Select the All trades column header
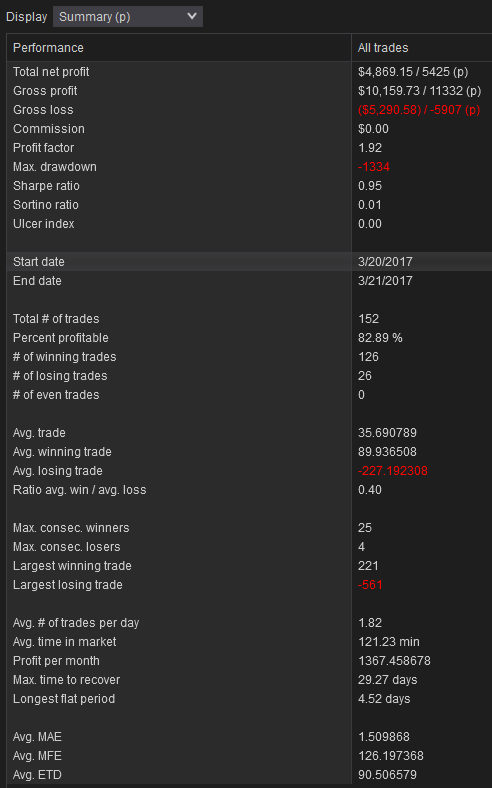492x788 pixels. pos(422,48)
